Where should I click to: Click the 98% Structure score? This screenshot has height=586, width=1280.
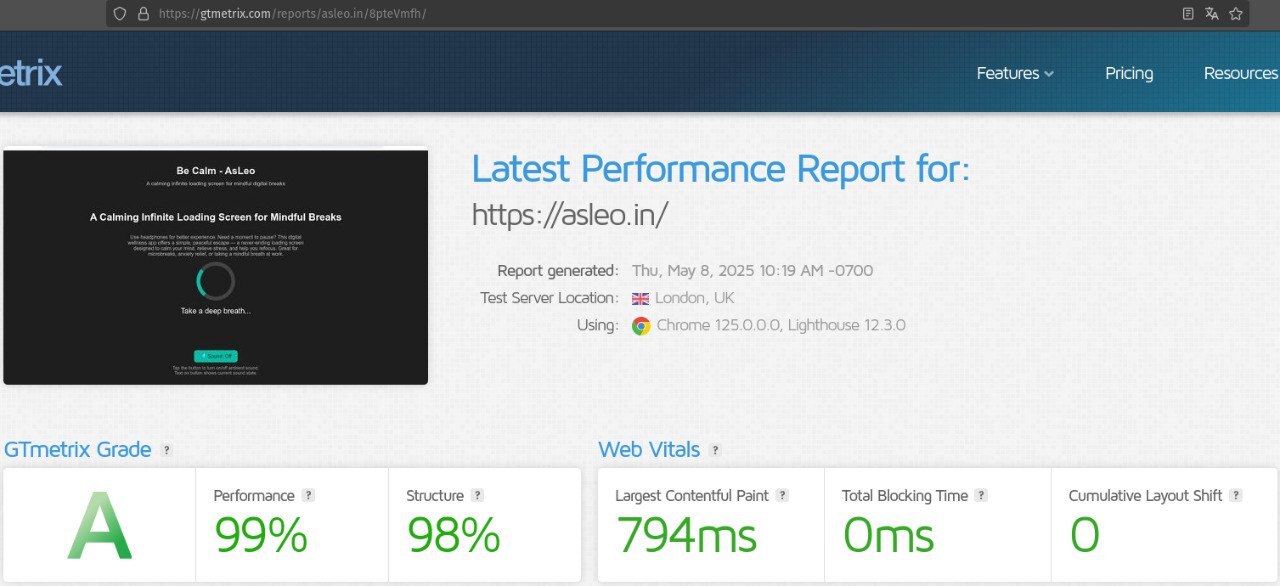pos(453,534)
